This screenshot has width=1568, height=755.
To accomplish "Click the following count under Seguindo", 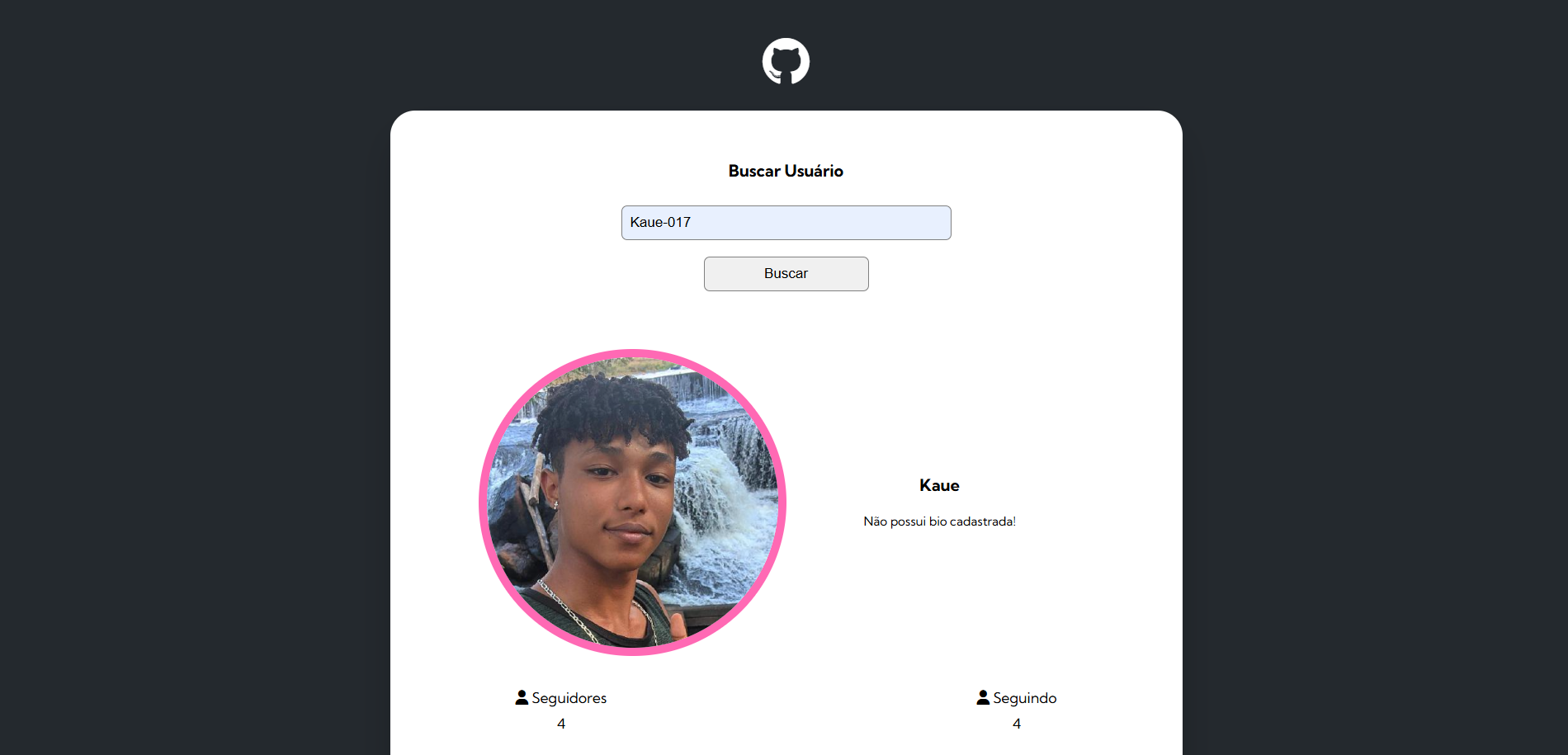I will point(1017,724).
